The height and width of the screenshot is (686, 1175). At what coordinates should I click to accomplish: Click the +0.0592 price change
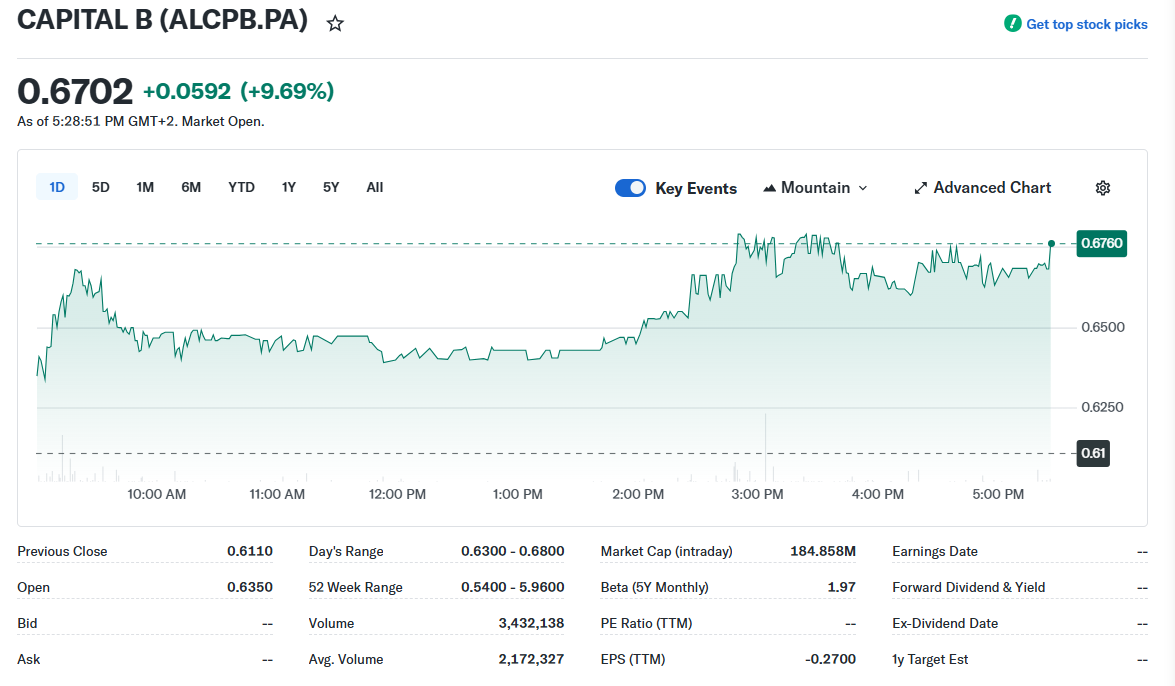coord(187,91)
